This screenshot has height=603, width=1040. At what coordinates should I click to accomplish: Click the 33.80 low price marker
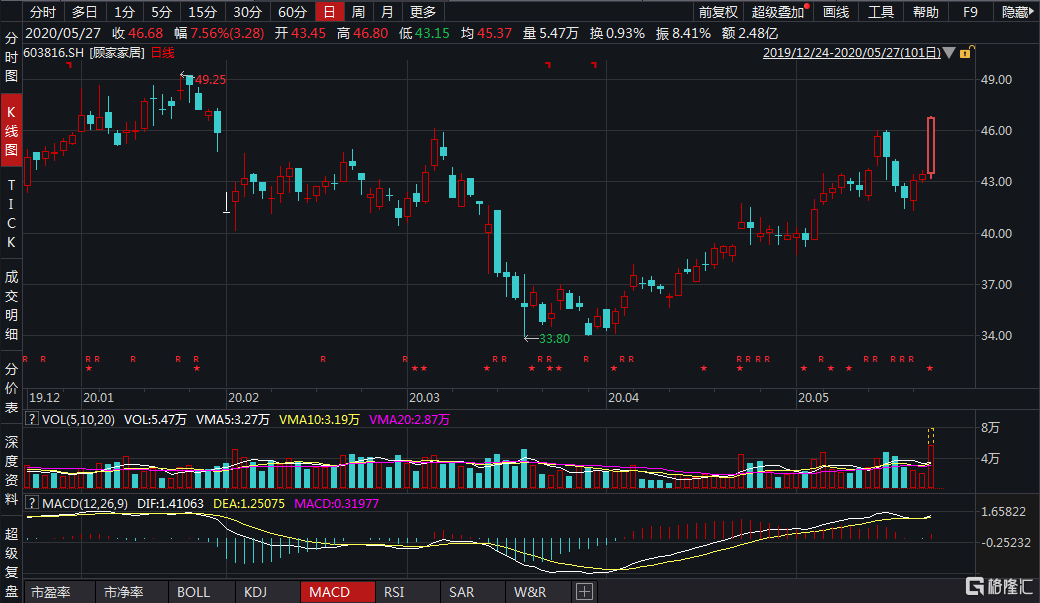point(553,339)
